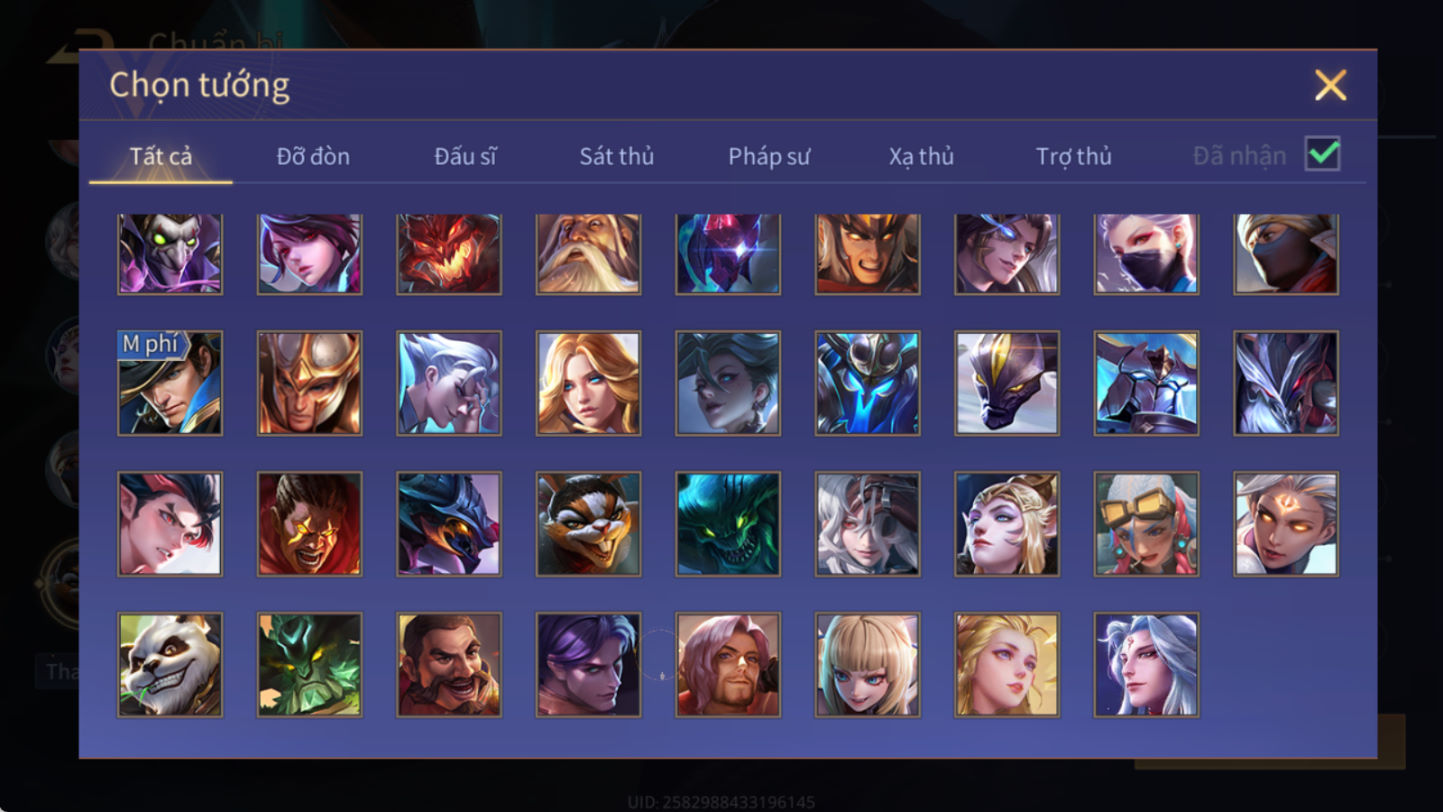1443x812 pixels.
Task: Uncheck the Đã nhận checkbox
Action: [1322, 154]
